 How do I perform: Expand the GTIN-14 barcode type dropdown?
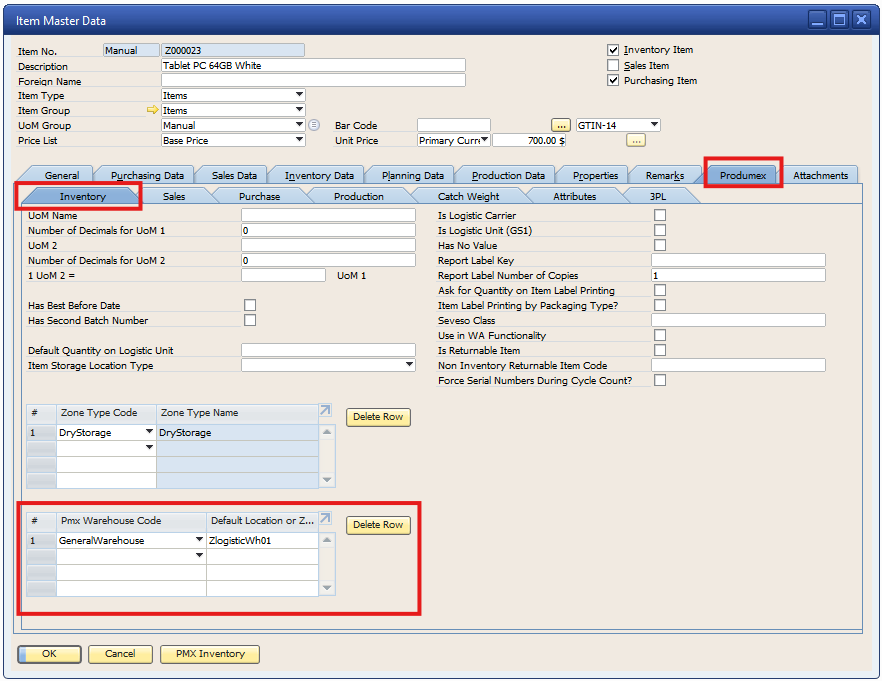654,125
